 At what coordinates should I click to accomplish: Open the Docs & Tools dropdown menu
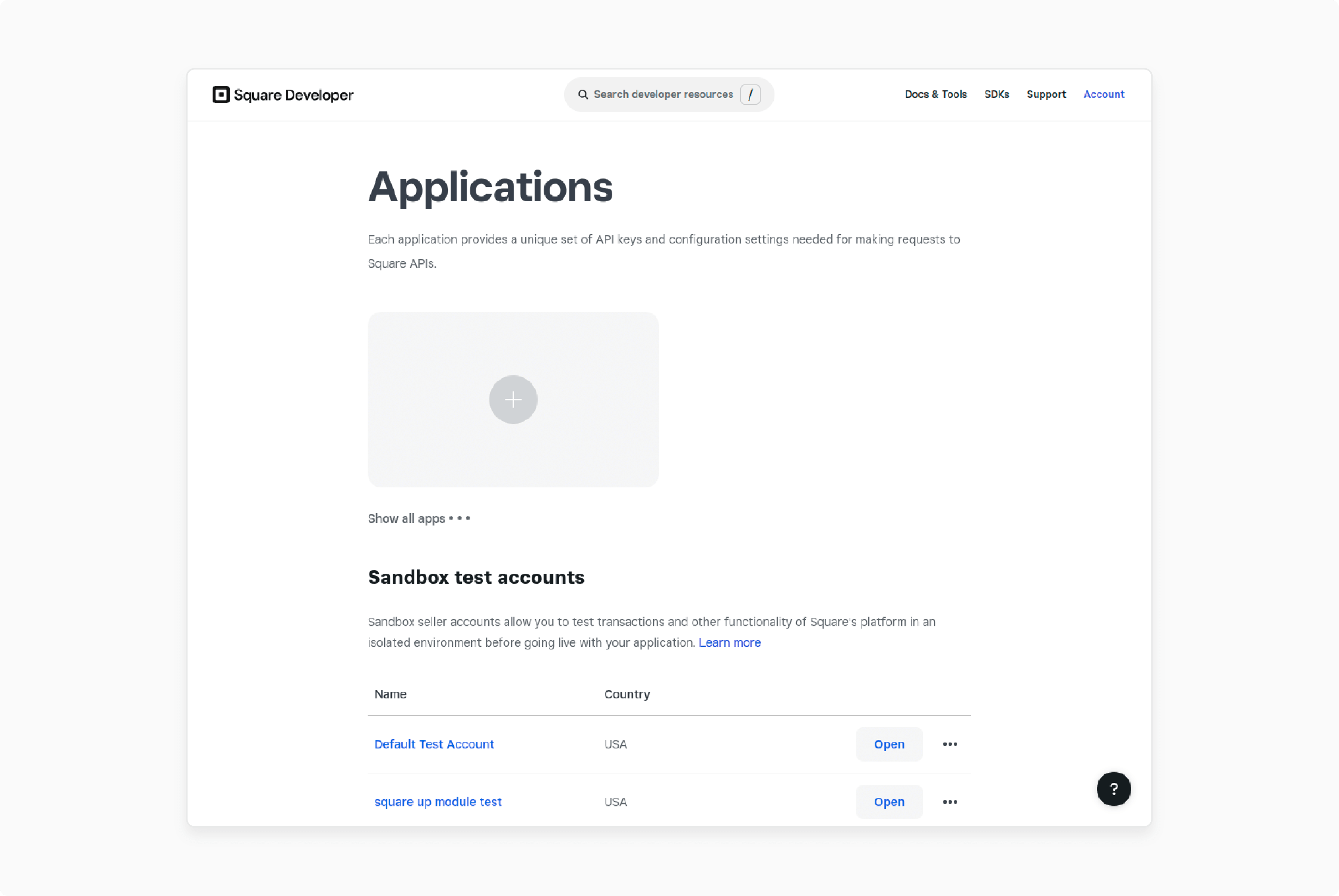pyautogui.click(x=935, y=94)
